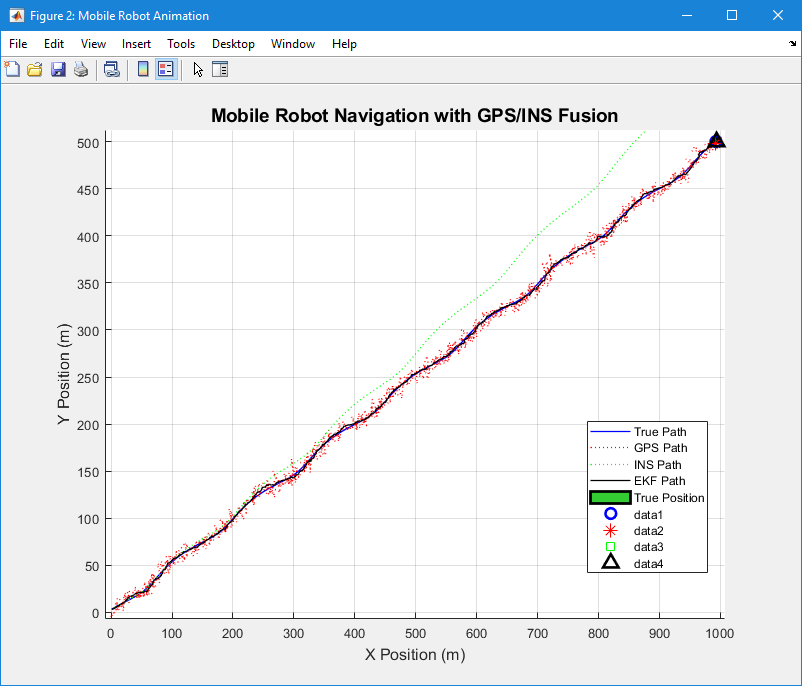Screen dimensions: 802x686
Task: Print the figure using the printer icon
Action: [x=81, y=69]
